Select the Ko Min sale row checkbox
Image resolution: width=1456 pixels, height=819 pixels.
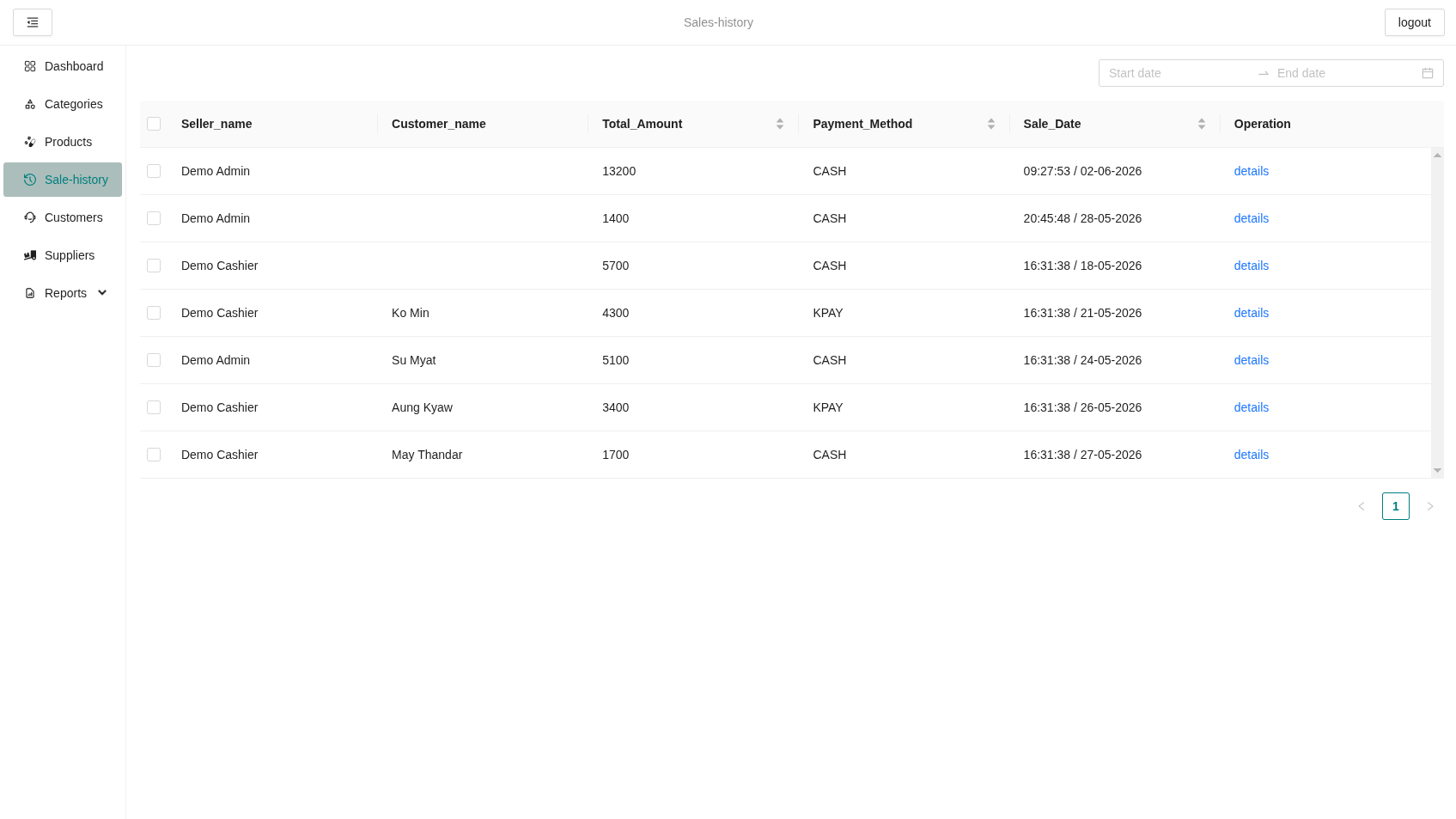point(154,313)
